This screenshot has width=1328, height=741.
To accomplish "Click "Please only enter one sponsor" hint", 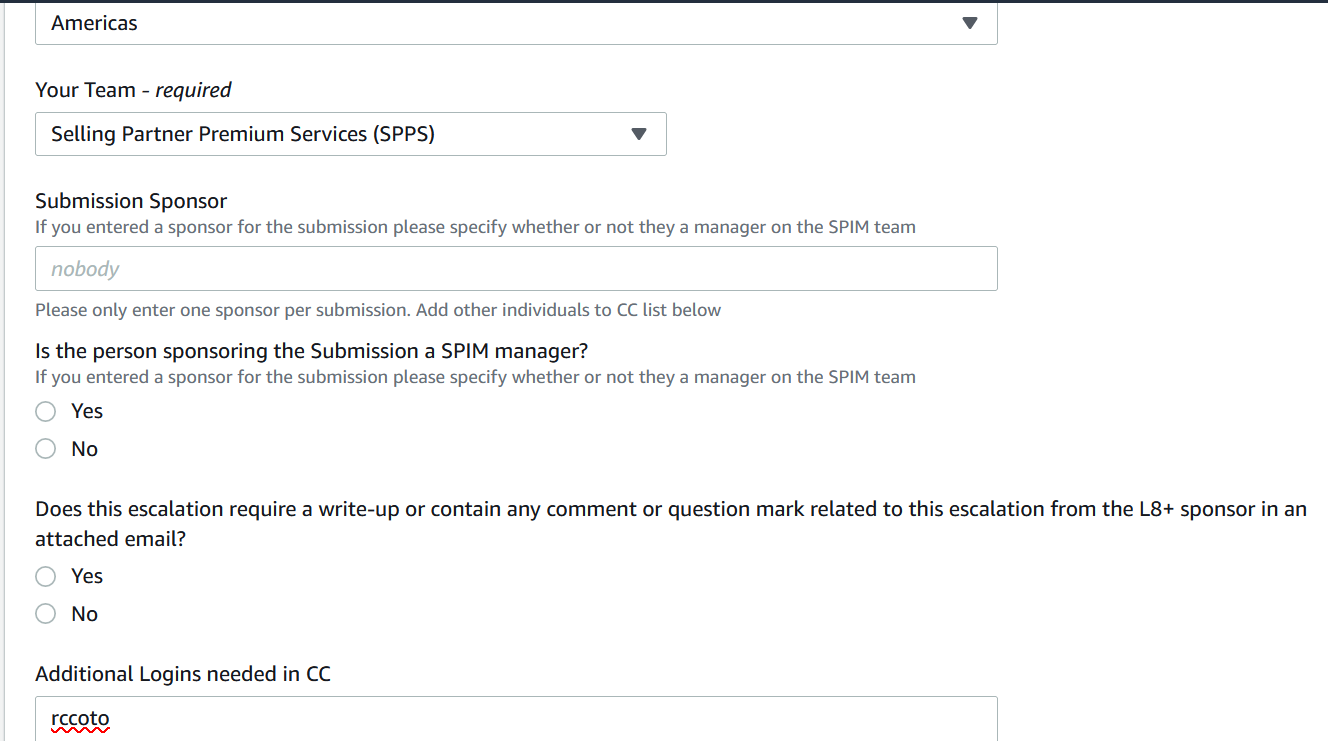I will [x=378, y=310].
